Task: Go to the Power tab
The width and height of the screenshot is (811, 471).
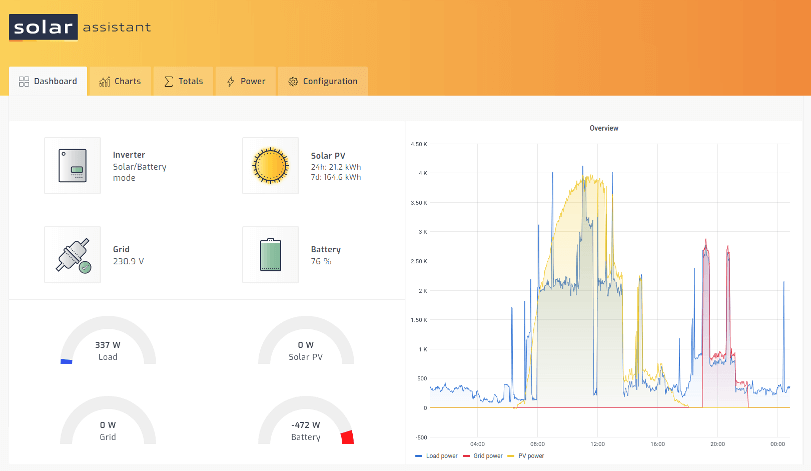Action: [246, 81]
